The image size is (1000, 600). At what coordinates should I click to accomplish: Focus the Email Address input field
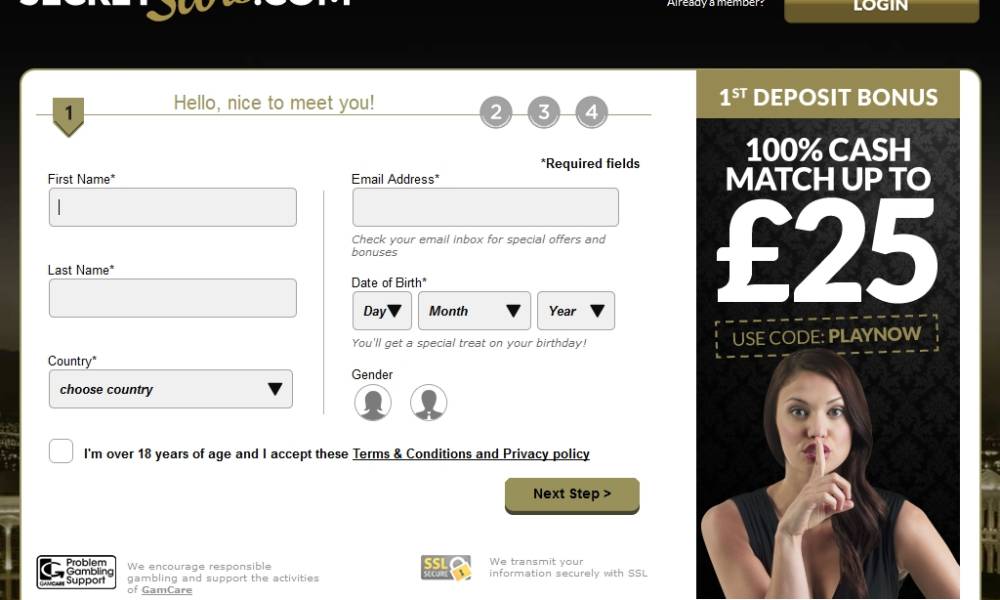tap(485, 207)
